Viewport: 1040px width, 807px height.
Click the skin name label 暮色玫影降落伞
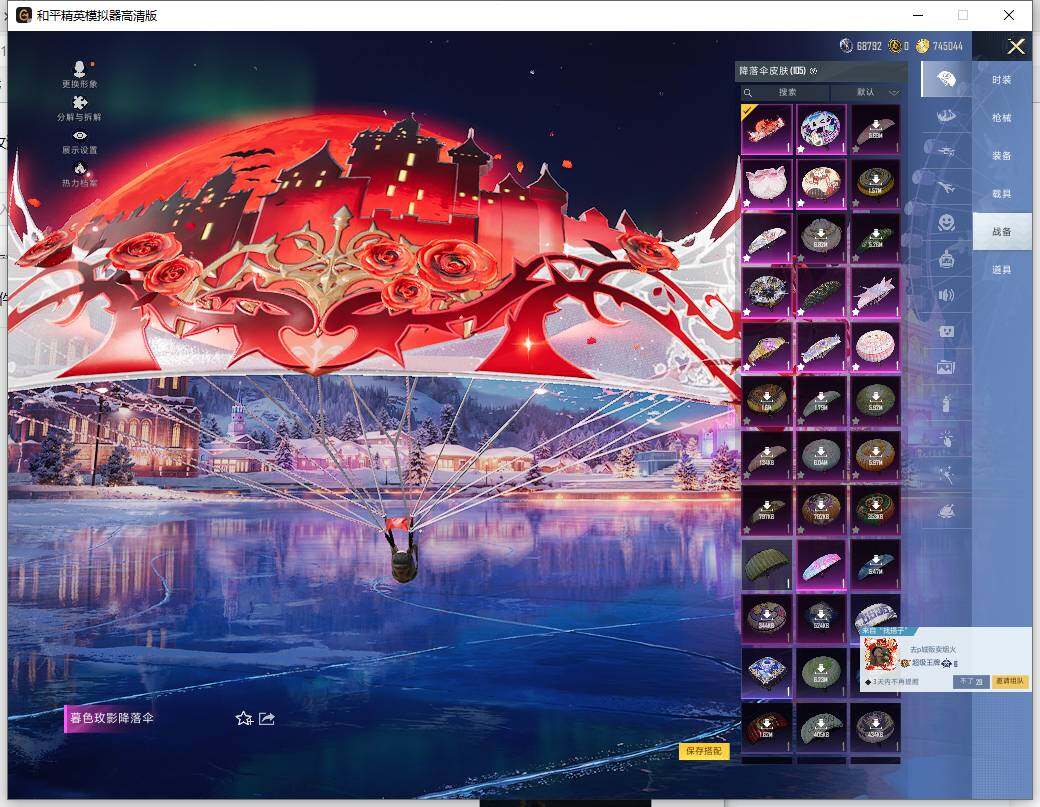tap(111, 718)
